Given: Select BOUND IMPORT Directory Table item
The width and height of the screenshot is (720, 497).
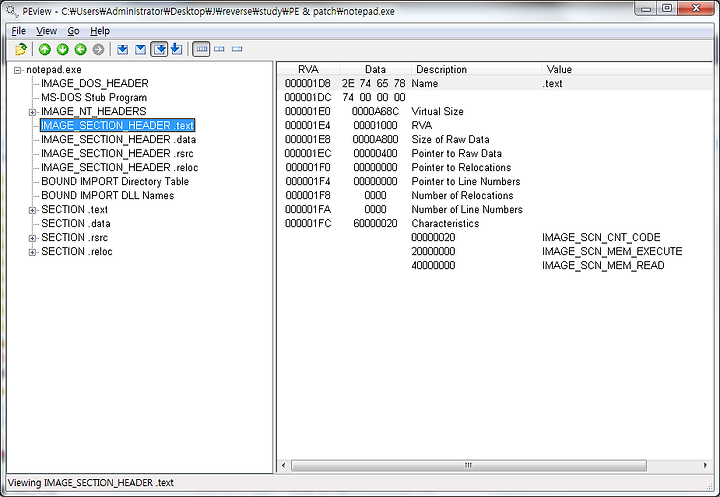Looking at the screenshot, I should [x=115, y=181].
